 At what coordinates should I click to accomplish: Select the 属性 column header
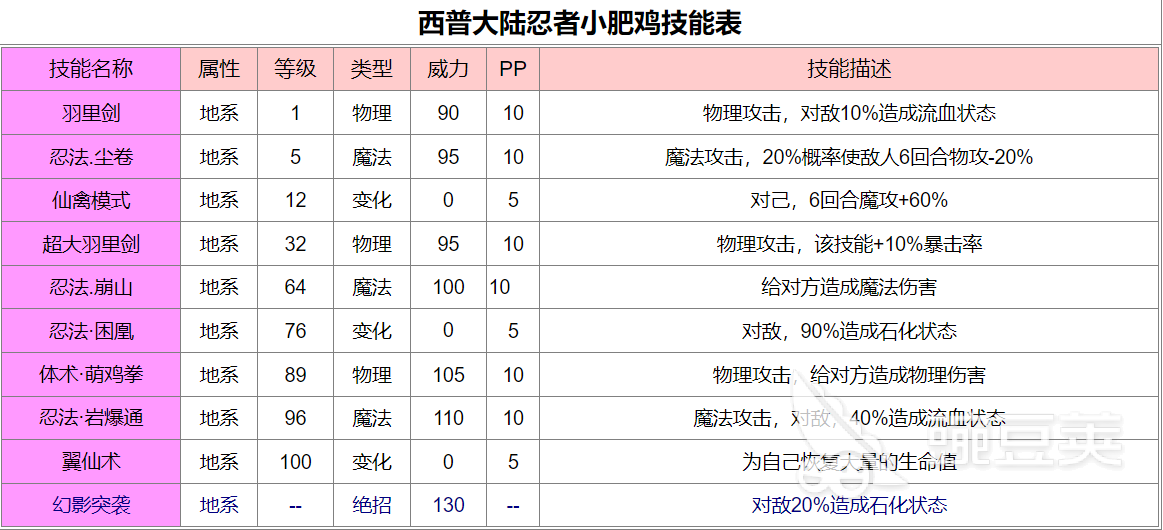pos(219,70)
